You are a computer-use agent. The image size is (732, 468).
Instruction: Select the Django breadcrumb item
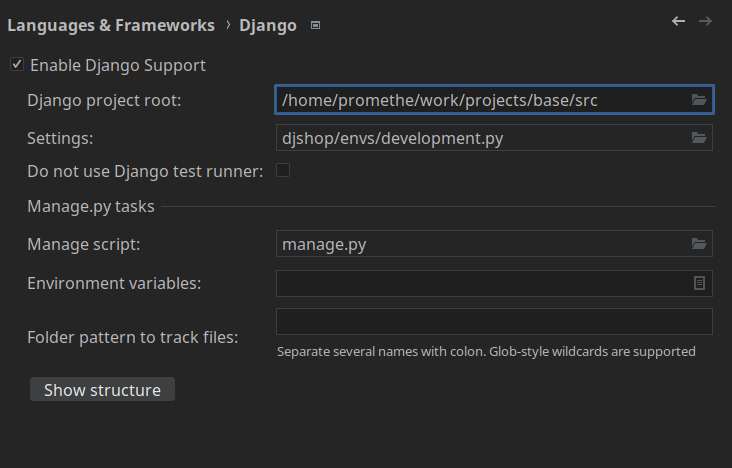pyautogui.click(x=268, y=25)
